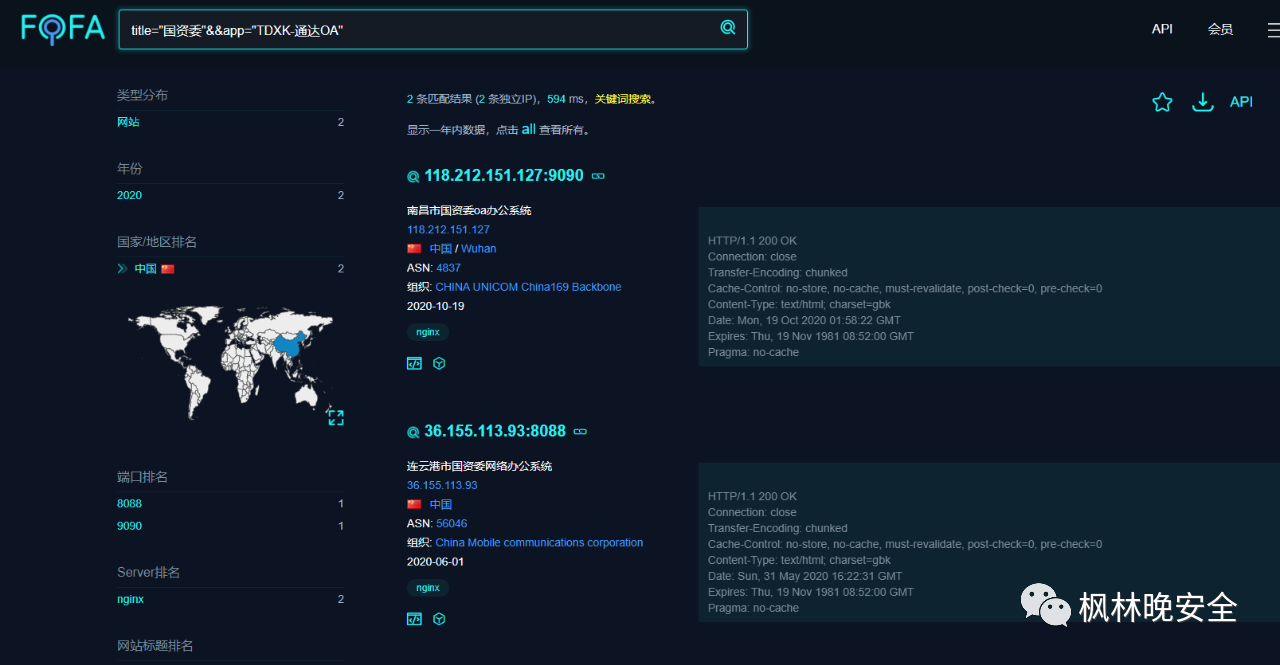
Task: Expand the 中国 country chevron in sidebar
Action: tap(122, 269)
